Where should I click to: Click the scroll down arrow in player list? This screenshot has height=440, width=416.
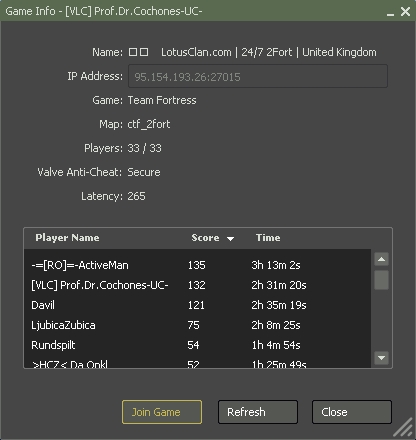click(x=381, y=358)
